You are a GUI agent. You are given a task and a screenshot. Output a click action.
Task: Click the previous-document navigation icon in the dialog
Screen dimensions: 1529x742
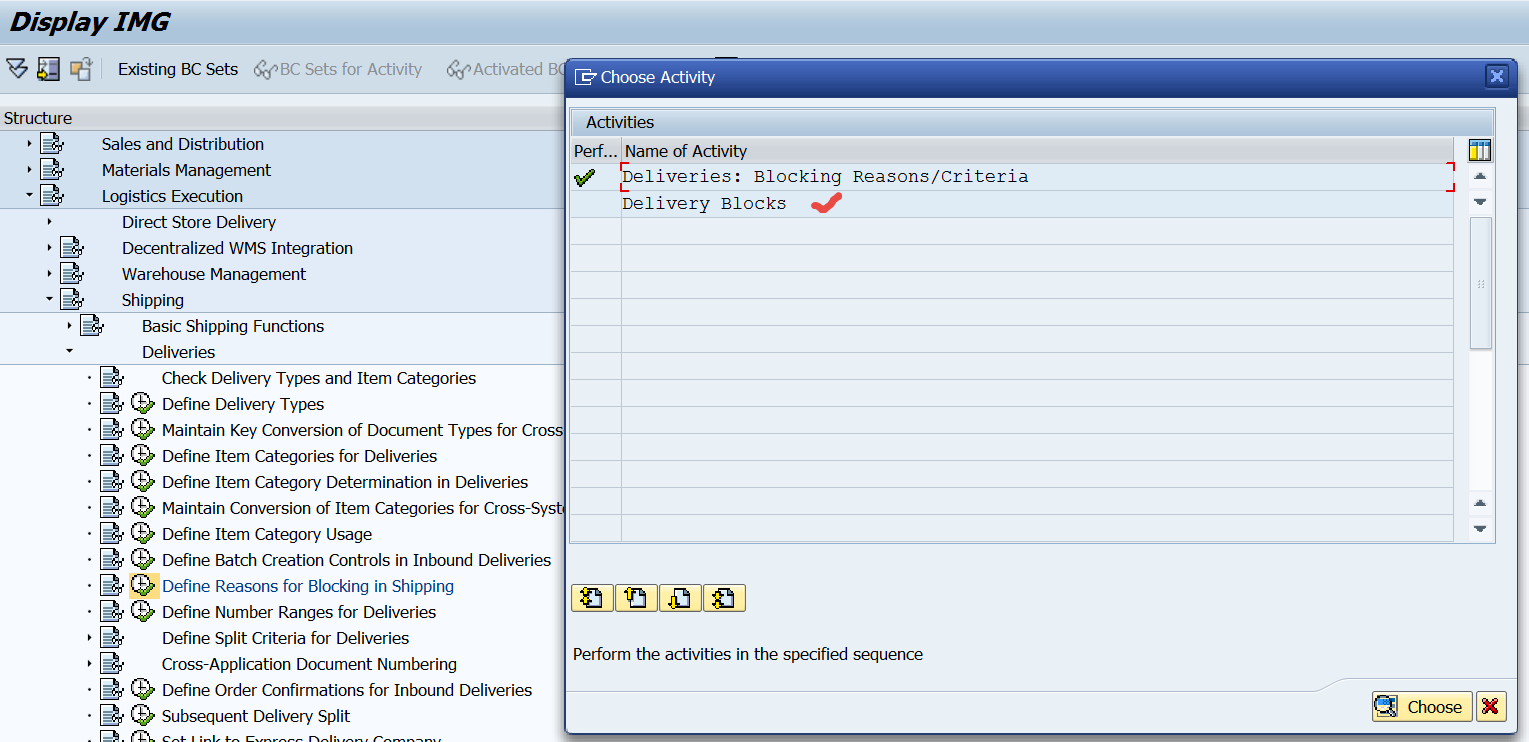[x=636, y=597]
